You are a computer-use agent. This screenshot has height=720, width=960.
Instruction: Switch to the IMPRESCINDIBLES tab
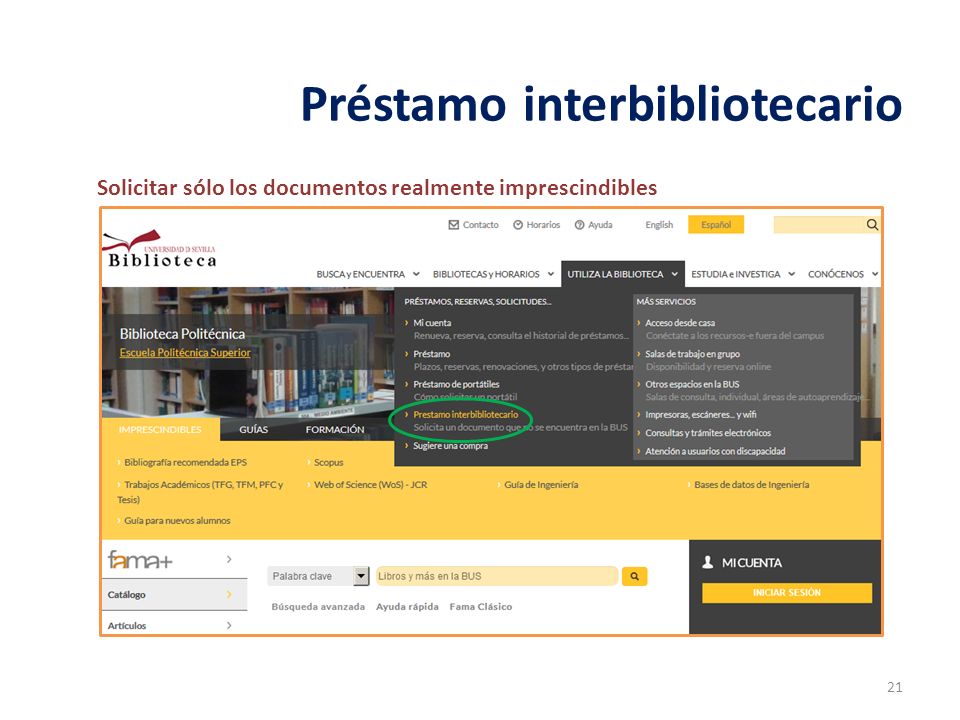[x=160, y=430]
